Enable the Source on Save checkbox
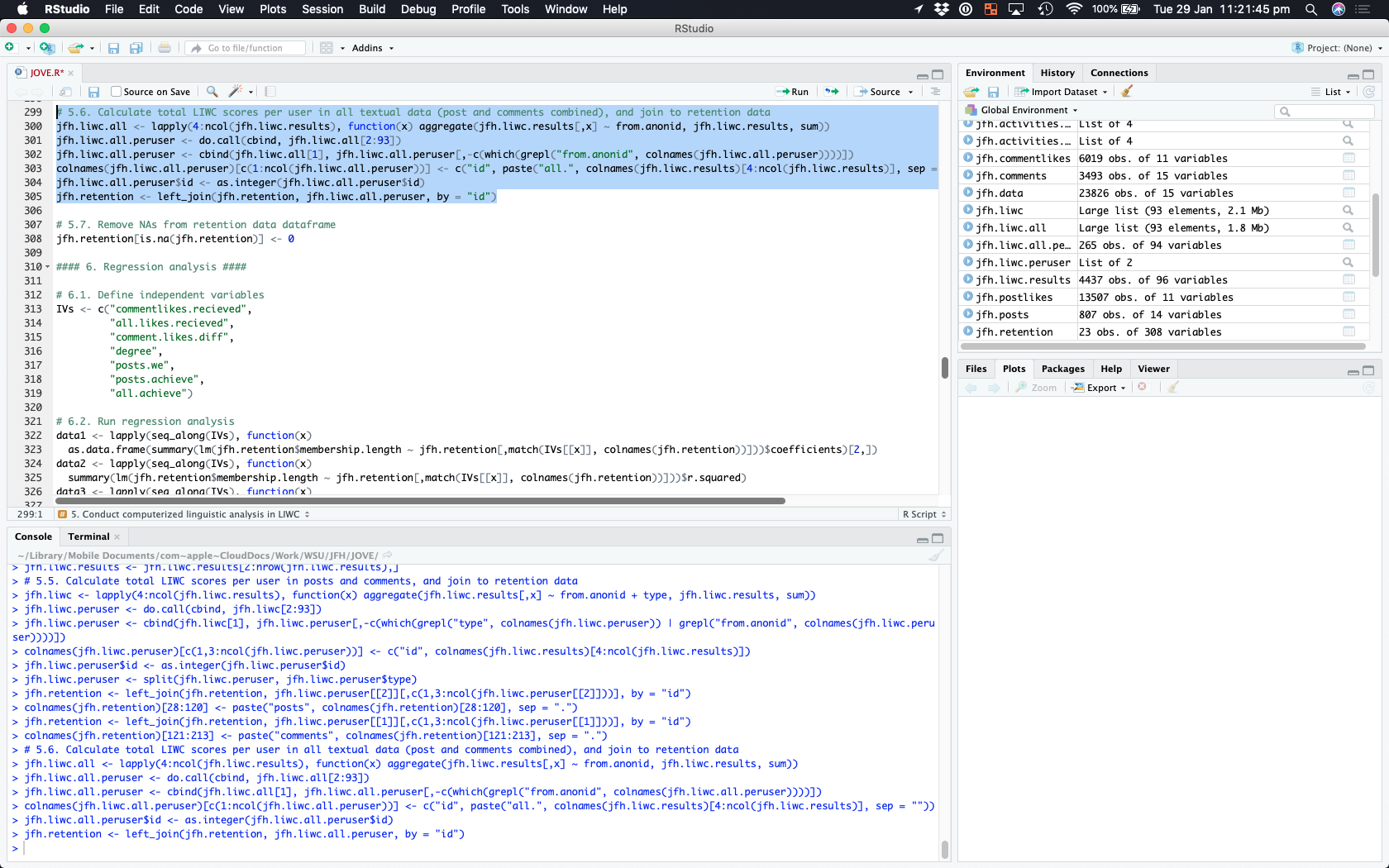This screenshot has height=868, width=1389. click(x=117, y=92)
